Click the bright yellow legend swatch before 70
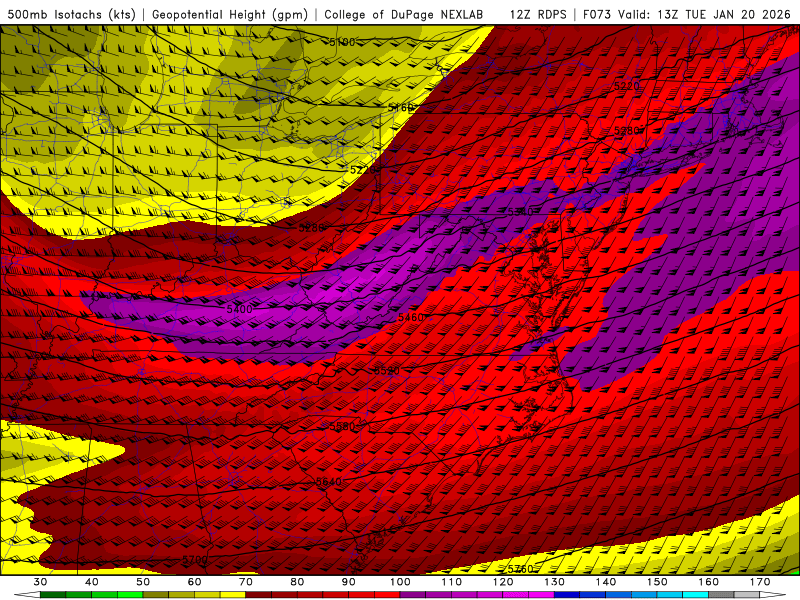800x600 pixels. [233, 594]
